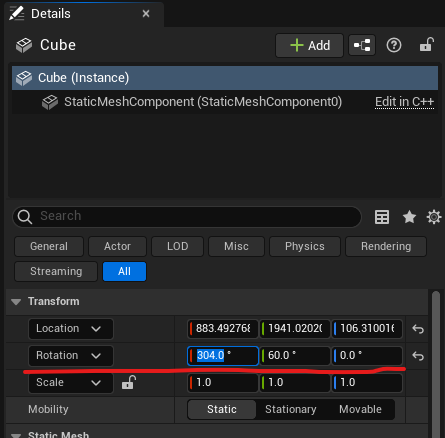Click the Rotation Y field 60.0
Image resolution: width=445 pixels, height=438 pixels.
click(295, 356)
